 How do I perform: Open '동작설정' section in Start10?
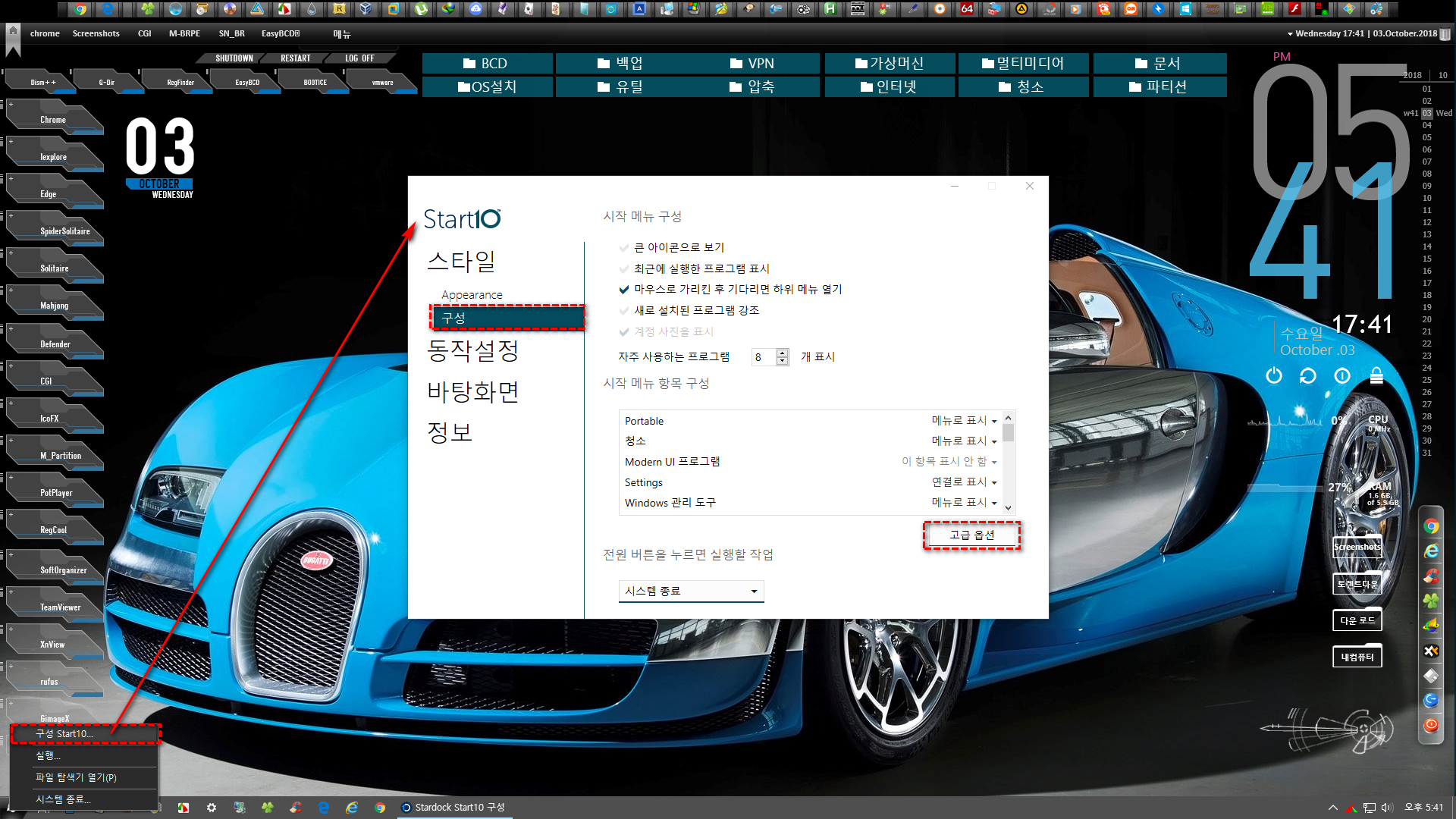[x=472, y=350]
